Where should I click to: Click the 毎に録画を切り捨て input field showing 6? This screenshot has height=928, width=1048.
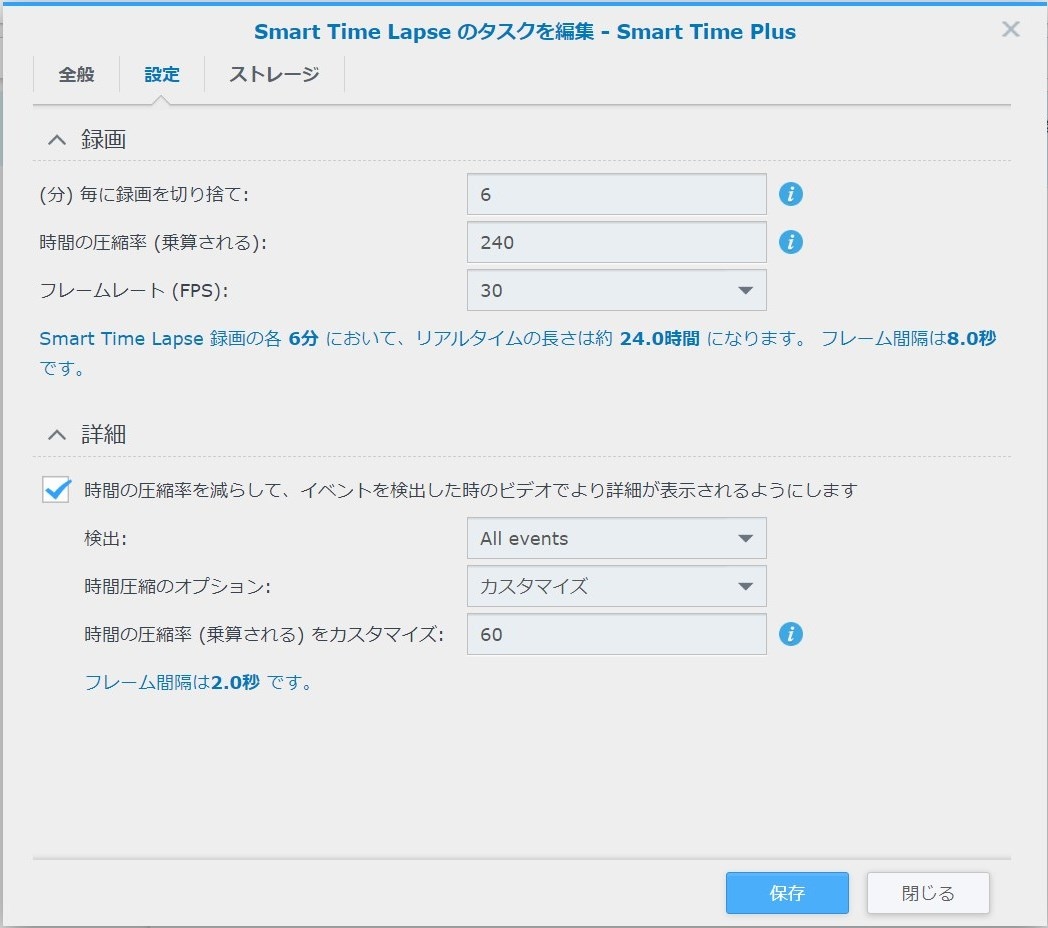[616, 194]
